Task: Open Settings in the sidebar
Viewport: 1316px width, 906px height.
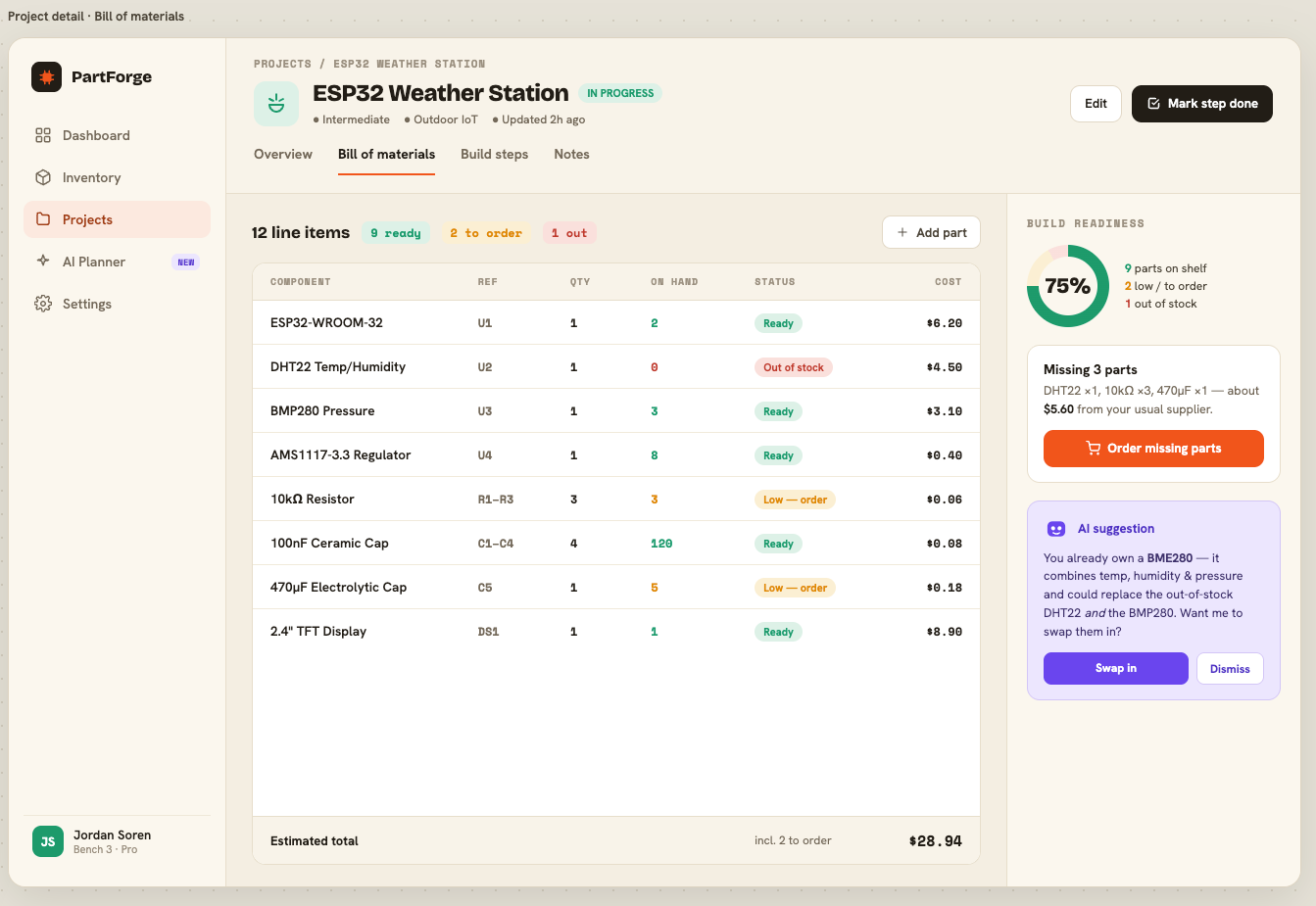Action: coord(117,304)
